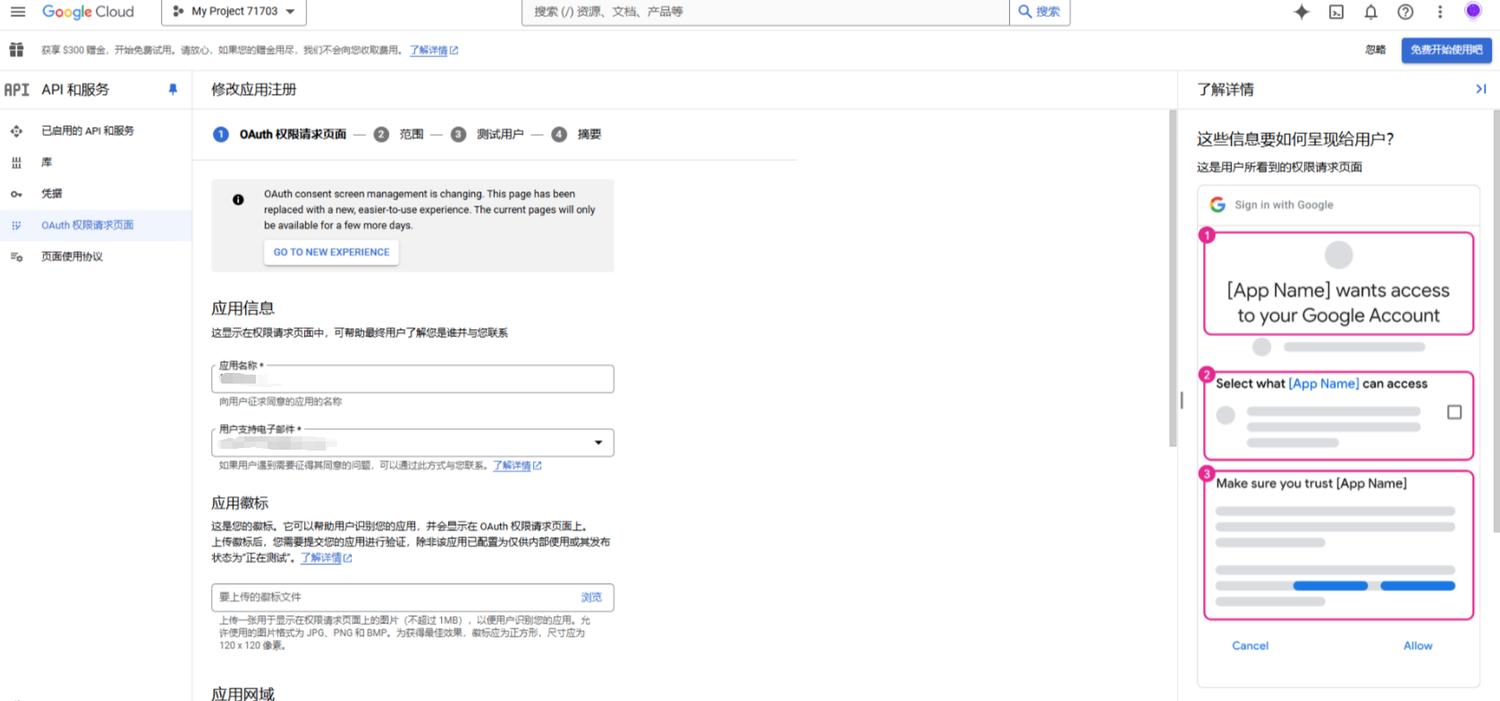Click the 应用名称 input field
The image size is (1500, 701).
[x=412, y=379]
